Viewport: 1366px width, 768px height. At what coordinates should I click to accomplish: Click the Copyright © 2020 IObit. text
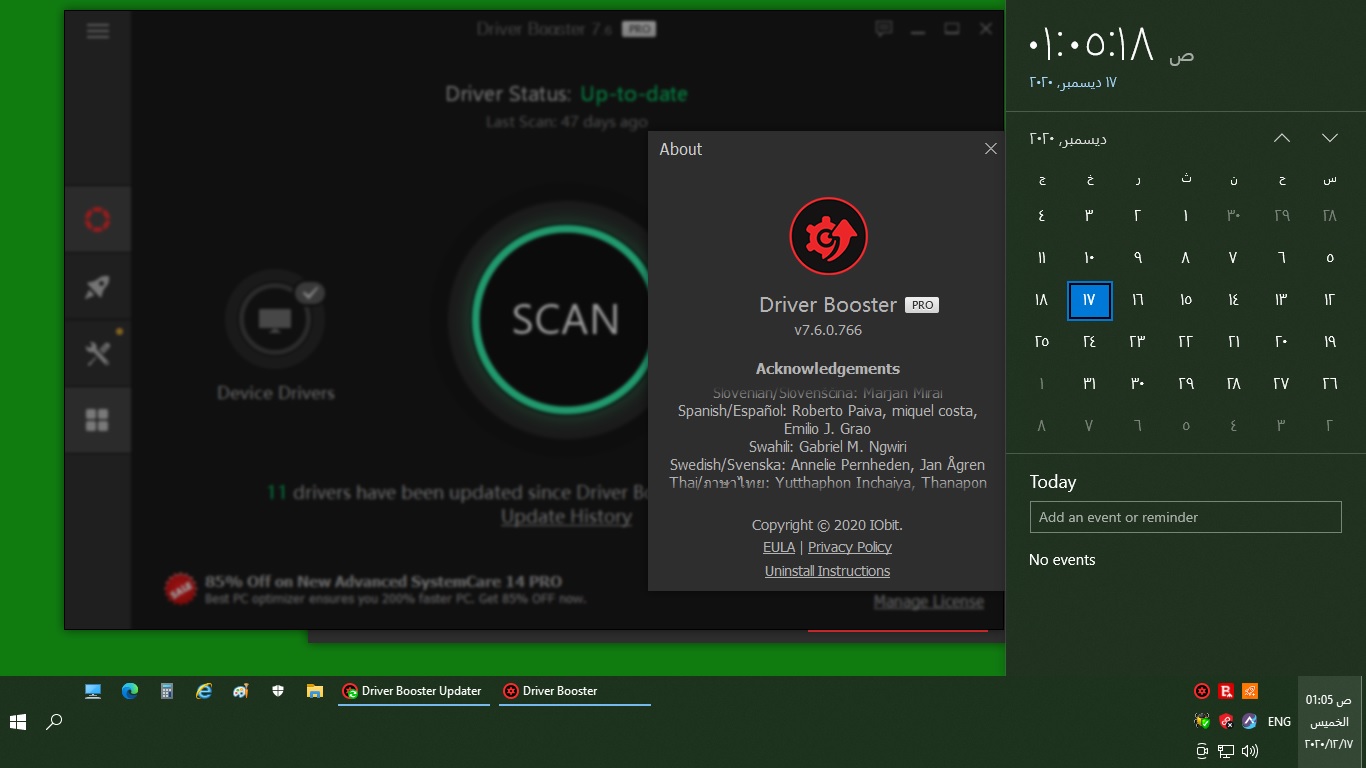[x=827, y=525]
